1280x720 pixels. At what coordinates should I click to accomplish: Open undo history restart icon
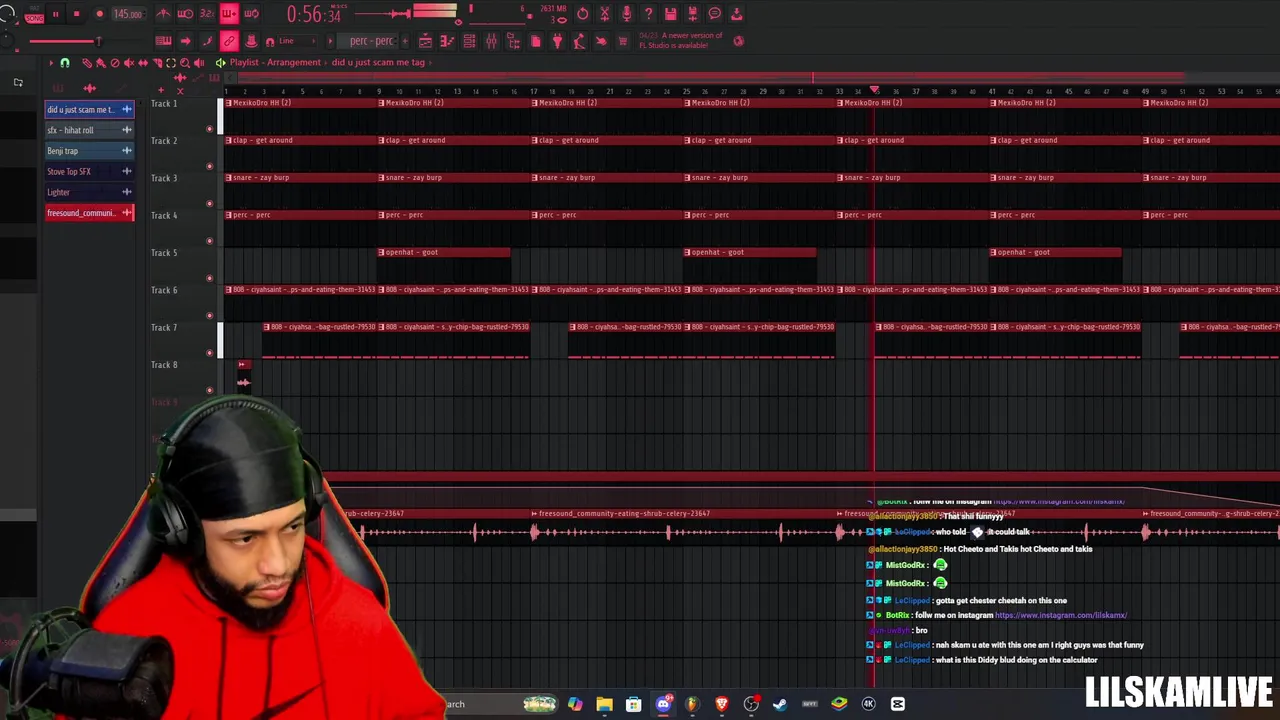point(582,13)
